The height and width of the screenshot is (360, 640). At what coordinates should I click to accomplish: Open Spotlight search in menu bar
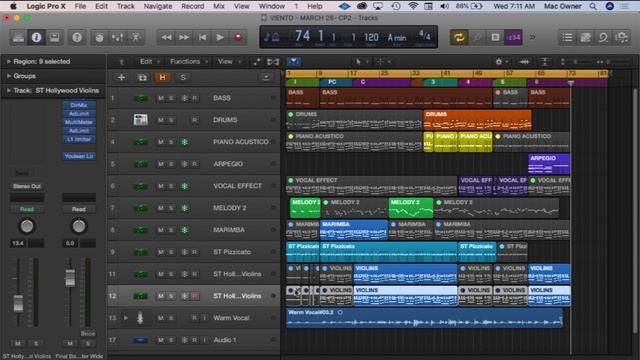tap(593, 6)
